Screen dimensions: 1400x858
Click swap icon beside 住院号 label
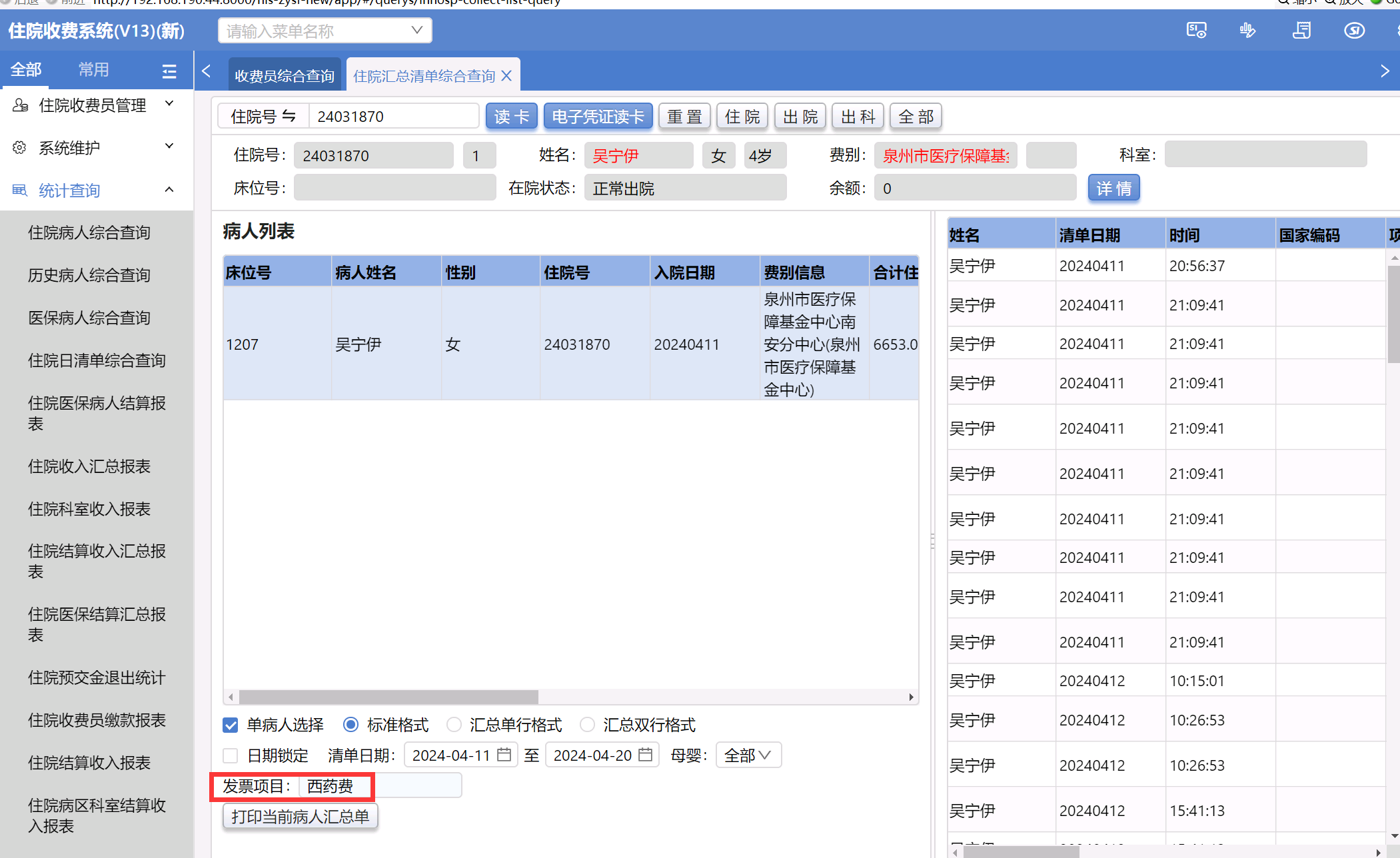coord(289,117)
